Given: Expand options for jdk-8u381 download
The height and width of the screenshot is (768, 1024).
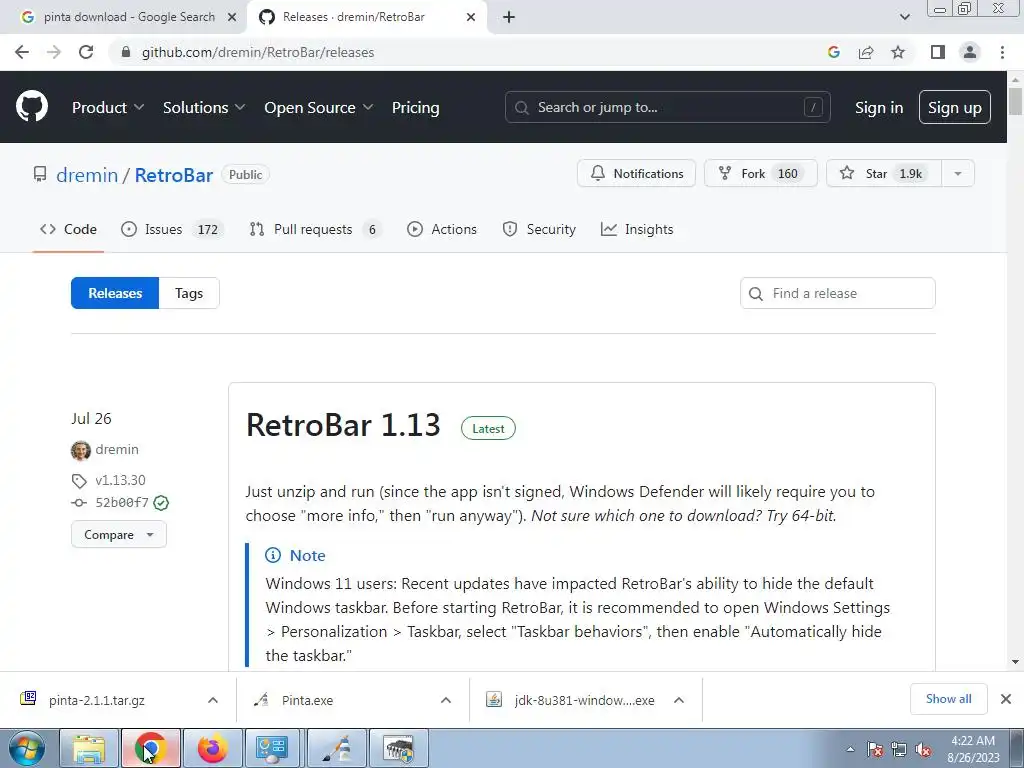Looking at the screenshot, I should [x=679, y=700].
